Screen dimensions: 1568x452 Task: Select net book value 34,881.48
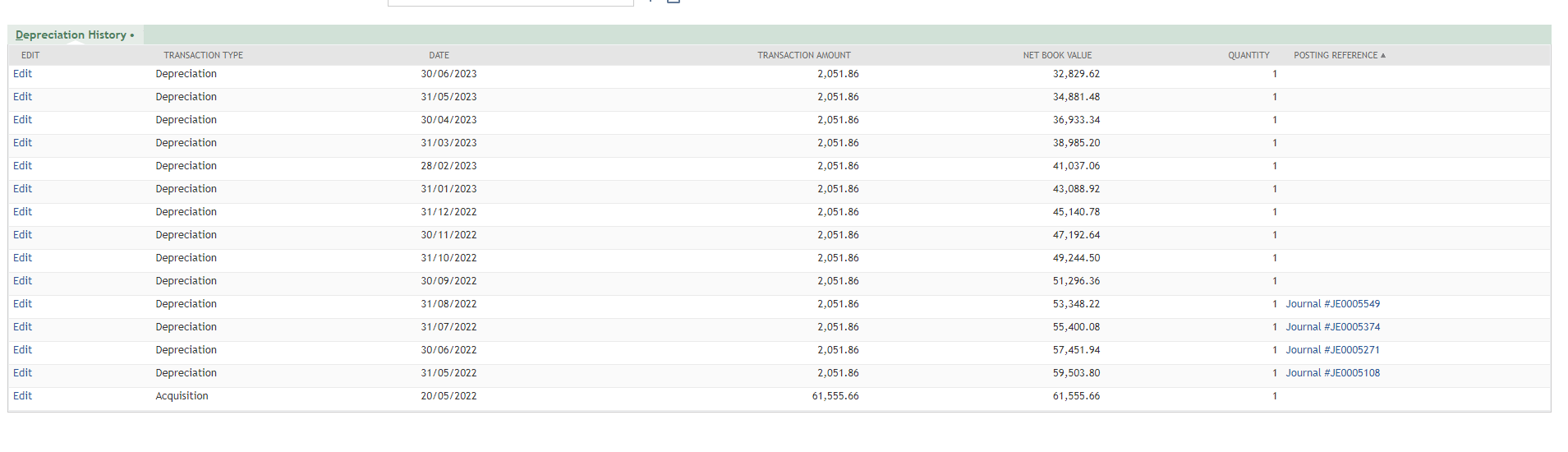(1076, 97)
